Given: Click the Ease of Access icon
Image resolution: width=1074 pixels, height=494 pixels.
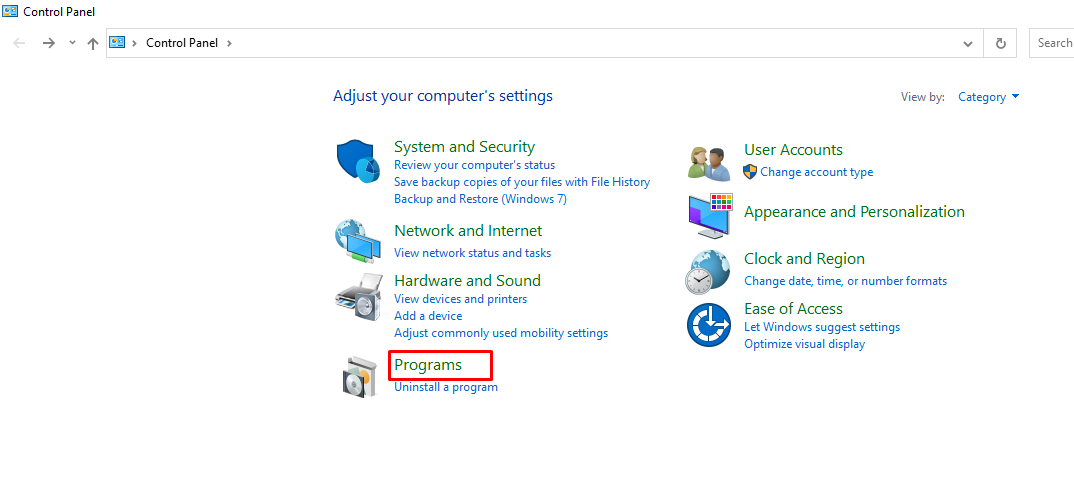Looking at the screenshot, I should tap(709, 325).
